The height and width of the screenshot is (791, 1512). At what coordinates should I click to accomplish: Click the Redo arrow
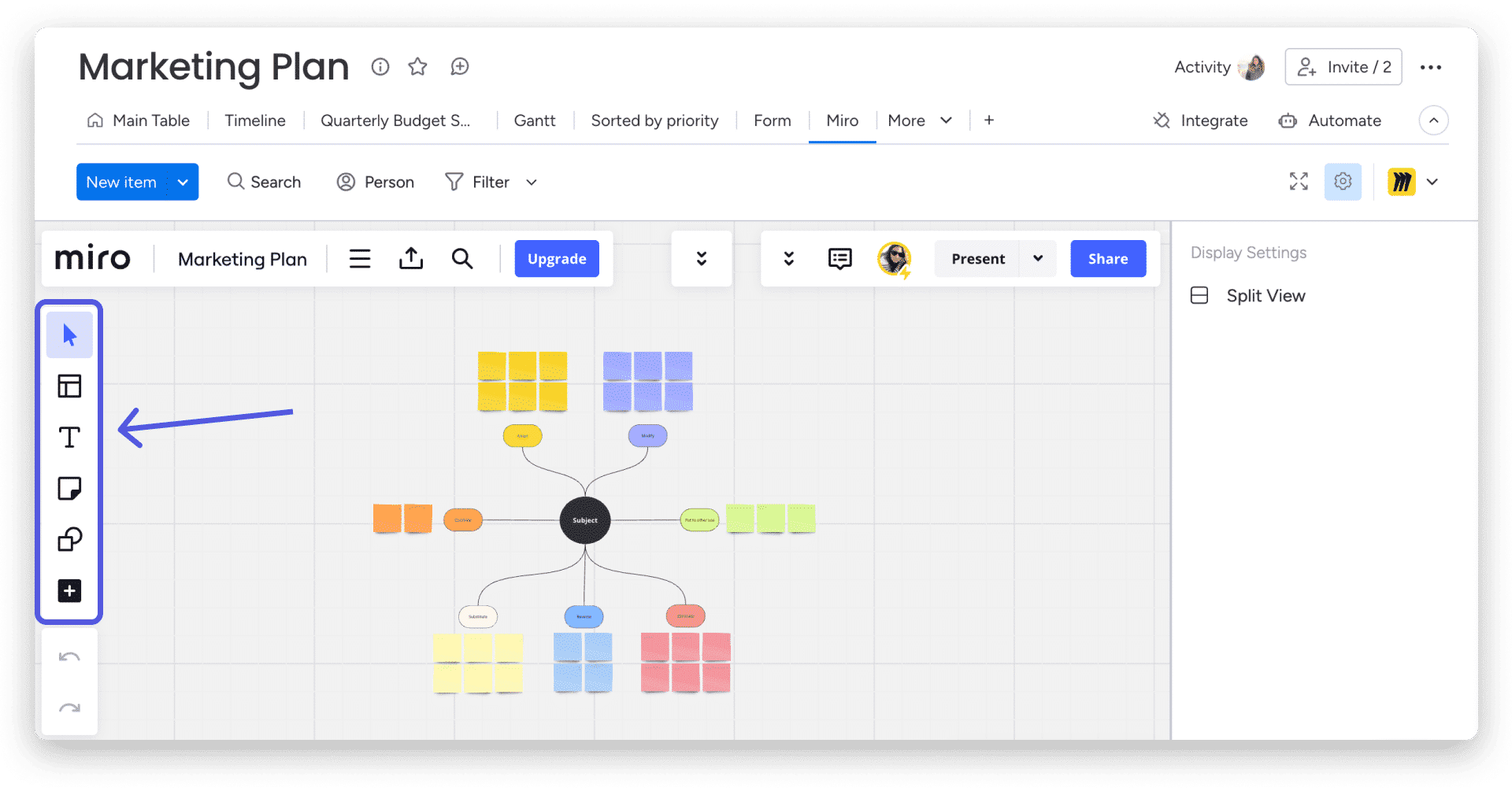(x=69, y=708)
